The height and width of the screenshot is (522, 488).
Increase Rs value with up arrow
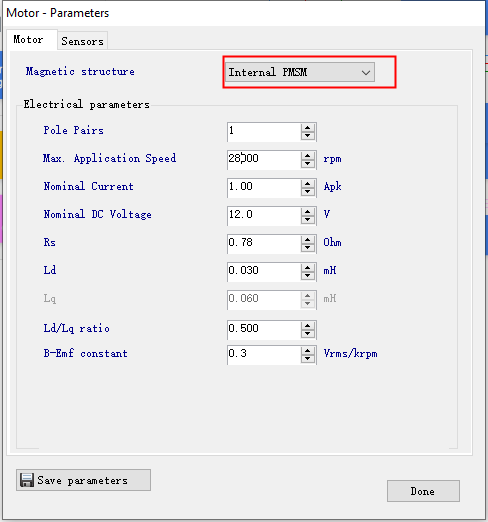point(308,240)
